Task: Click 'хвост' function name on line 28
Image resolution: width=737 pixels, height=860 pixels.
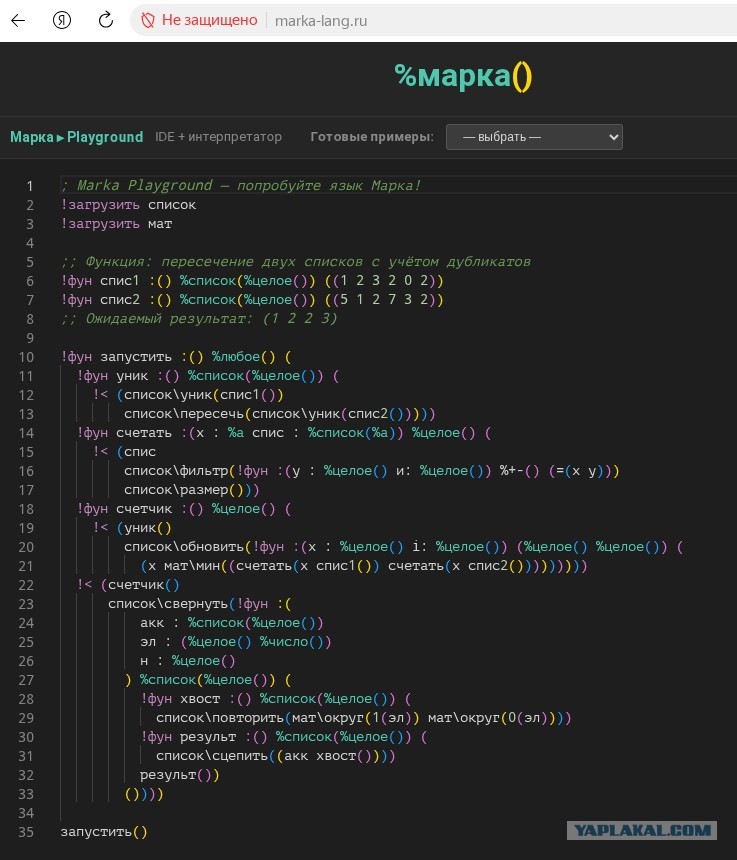Action: [200, 699]
